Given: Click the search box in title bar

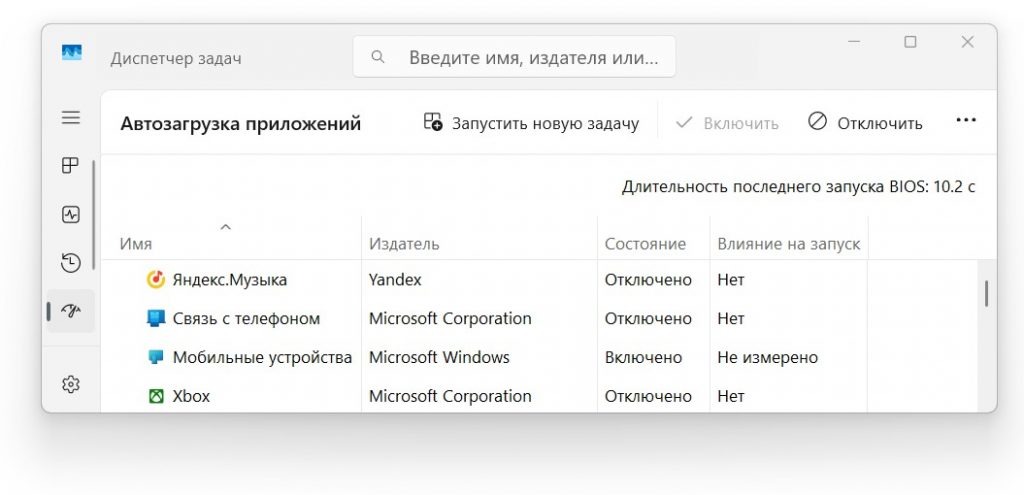Looking at the screenshot, I should click(x=514, y=57).
